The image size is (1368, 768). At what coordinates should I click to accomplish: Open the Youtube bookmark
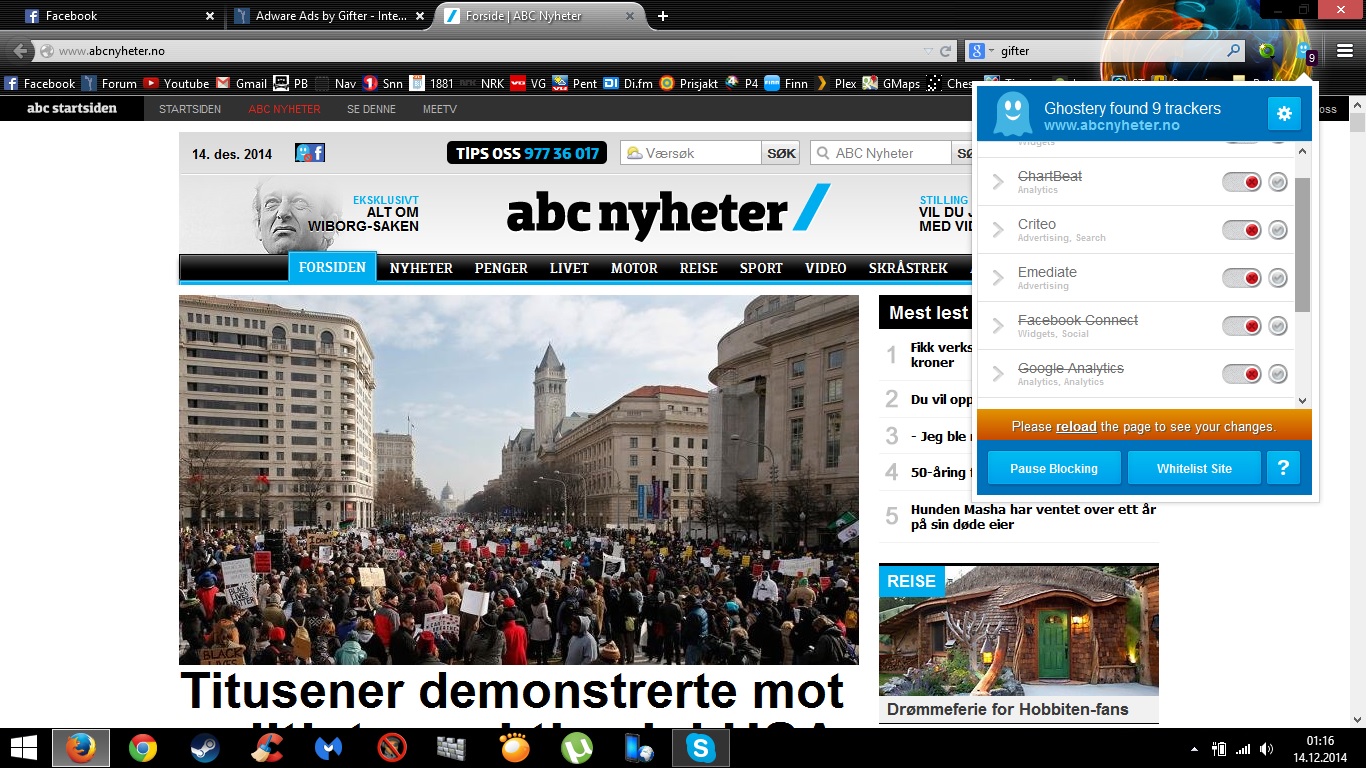[176, 83]
